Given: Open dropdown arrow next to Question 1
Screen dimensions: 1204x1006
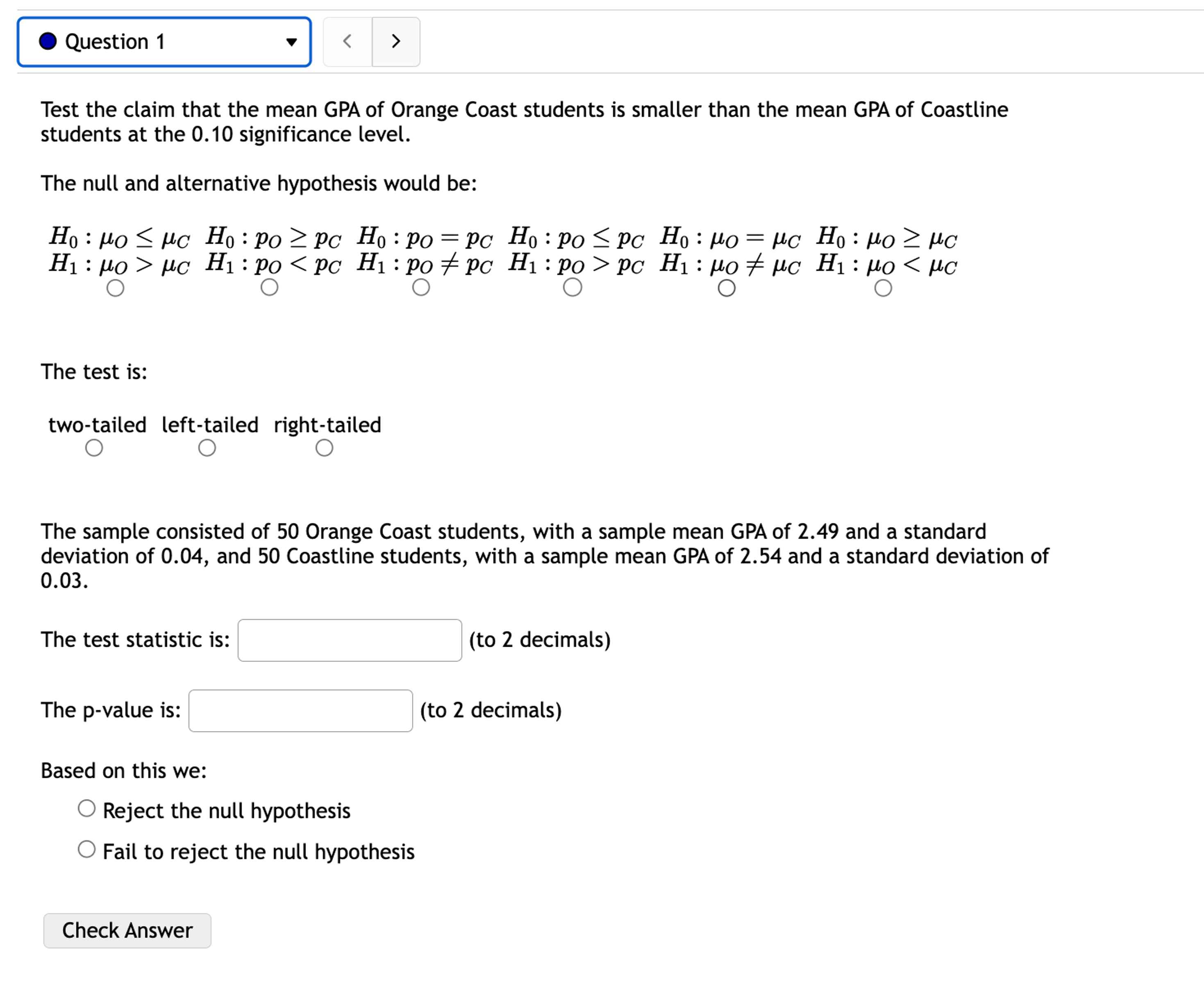Looking at the screenshot, I should pos(293,42).
